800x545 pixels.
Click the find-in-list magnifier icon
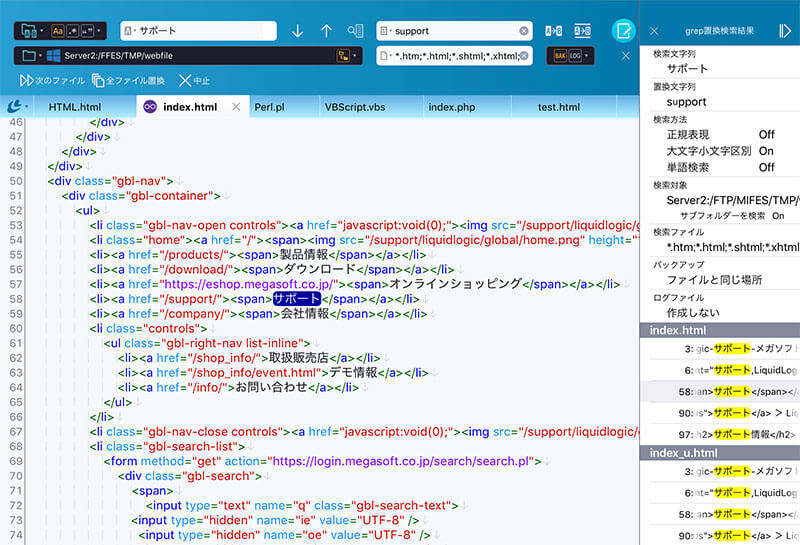355,31
